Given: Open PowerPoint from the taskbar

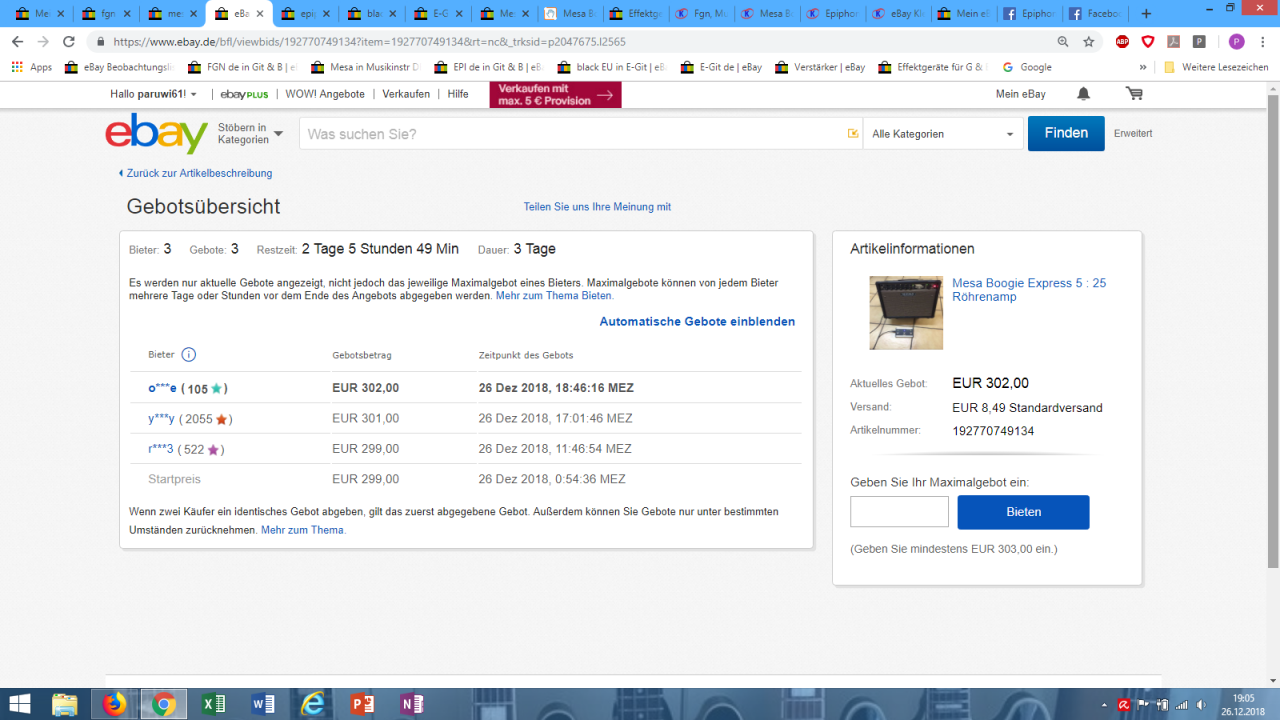Looking at the screenshot, I should [362, 704].
